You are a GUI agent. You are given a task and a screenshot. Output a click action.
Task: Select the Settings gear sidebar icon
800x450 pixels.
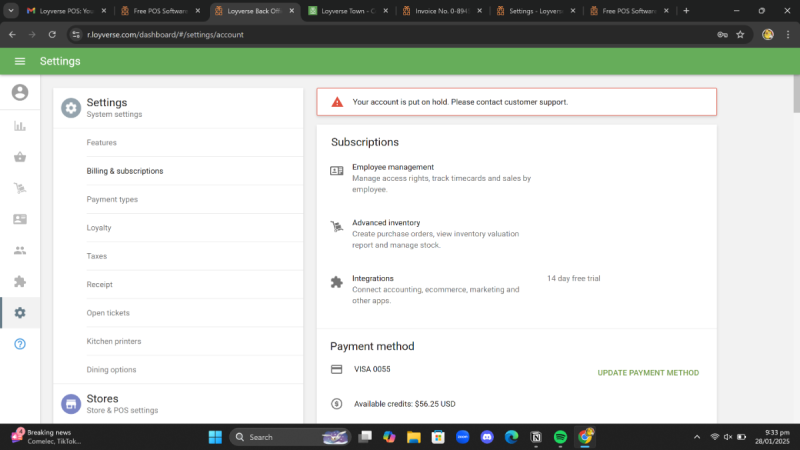coord(20,313)
